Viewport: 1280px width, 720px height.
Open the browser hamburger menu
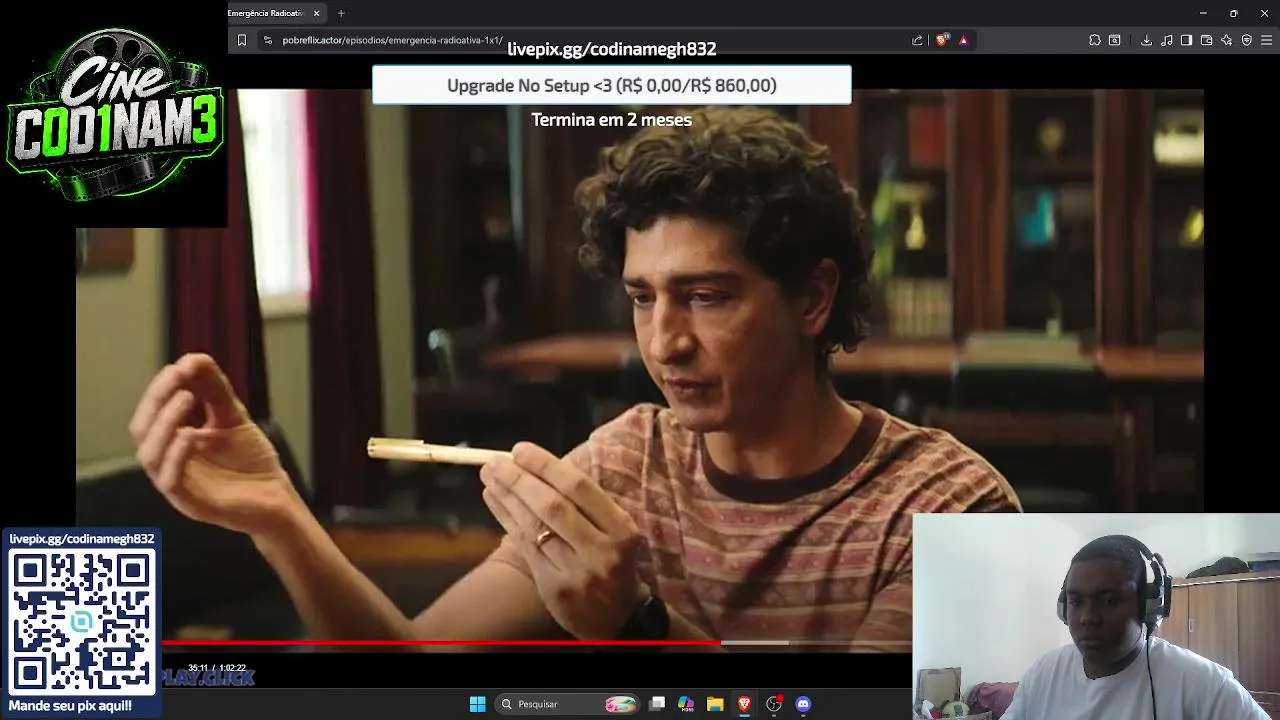pos(1267,40)
